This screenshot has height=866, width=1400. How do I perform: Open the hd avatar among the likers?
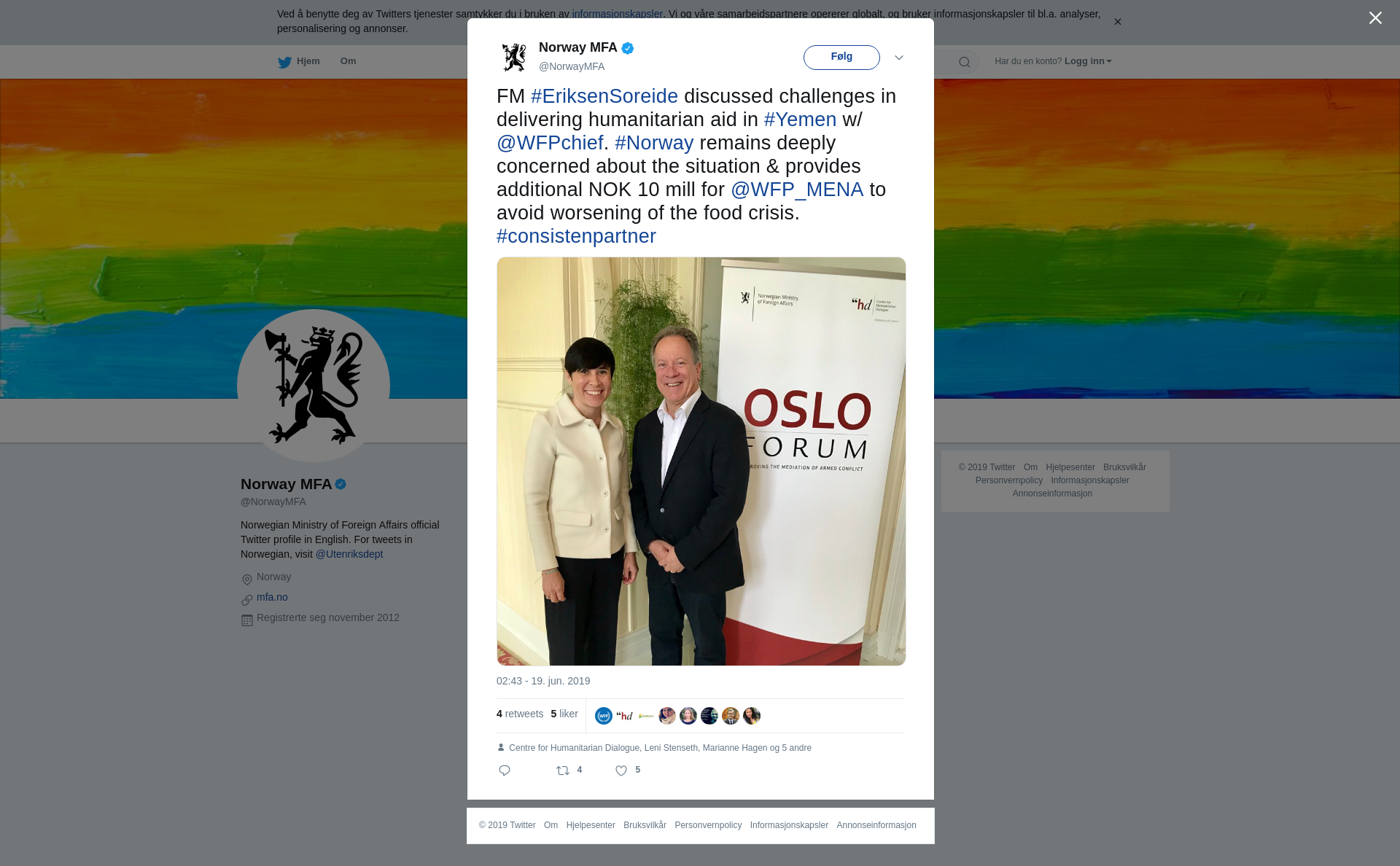point(625,716)
